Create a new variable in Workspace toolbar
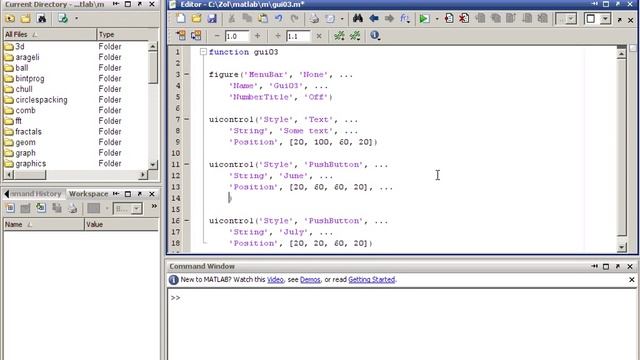 pyautogui.click(x=10, y=208)
